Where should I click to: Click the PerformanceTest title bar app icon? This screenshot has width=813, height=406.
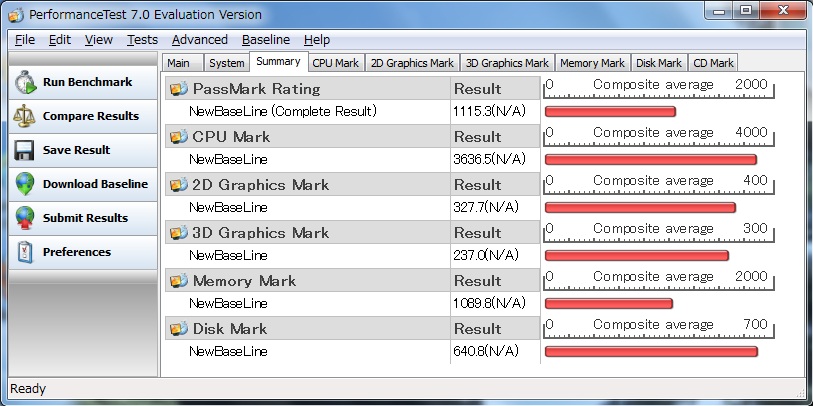[x=16, y=15]
